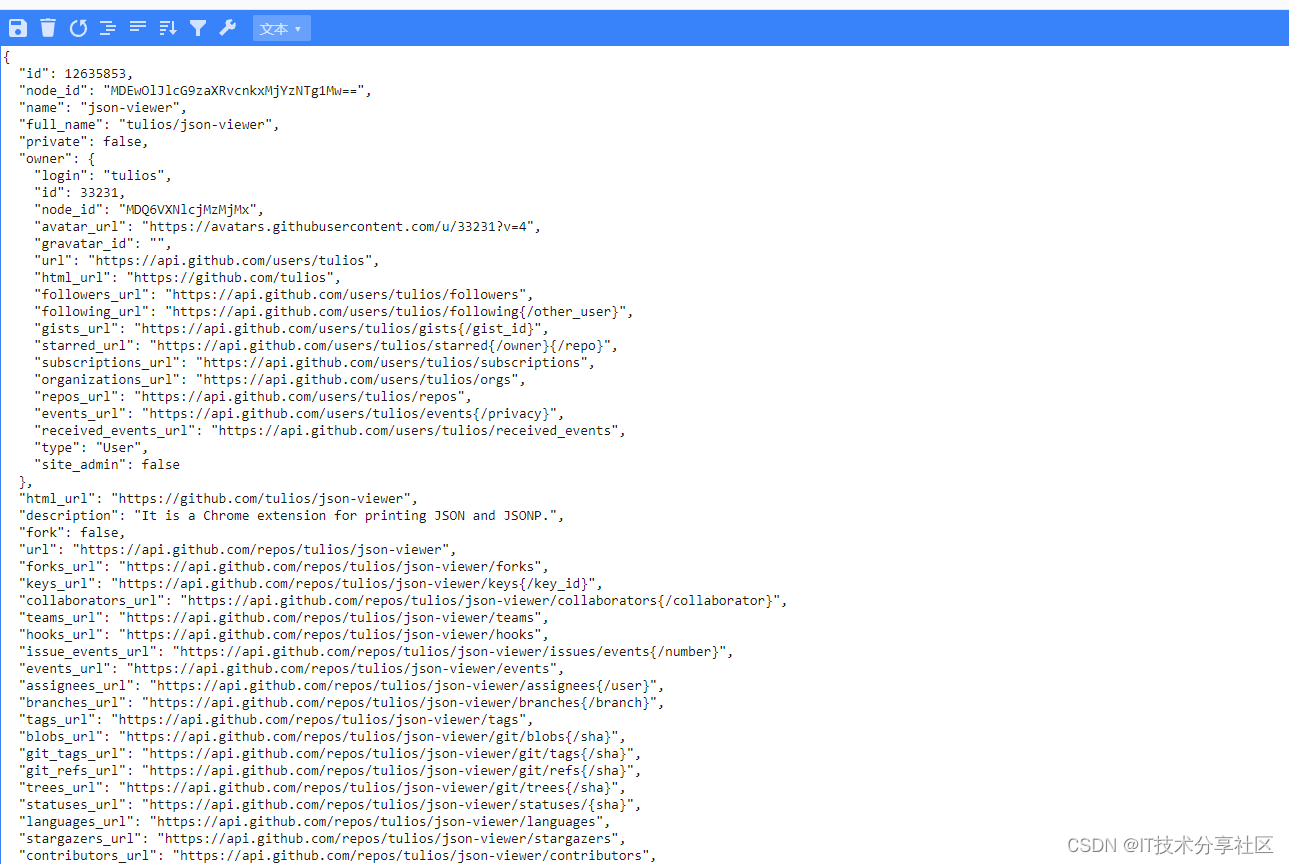This screenshot has height=864, width=1289.
Task: Click the contributors_url line
Action: (x=338, y=855)
